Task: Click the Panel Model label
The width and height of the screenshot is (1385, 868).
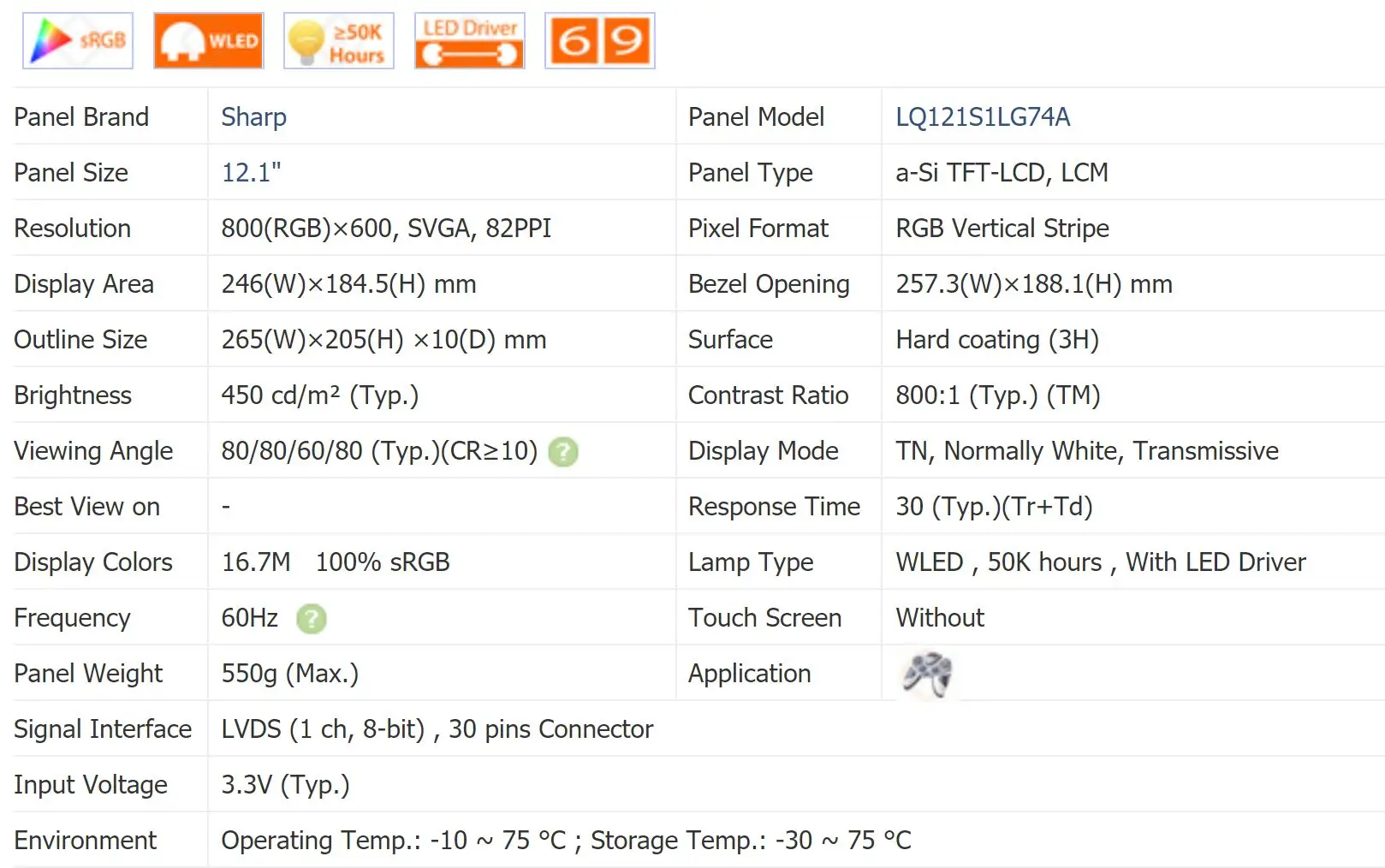Action: (757, 117)
